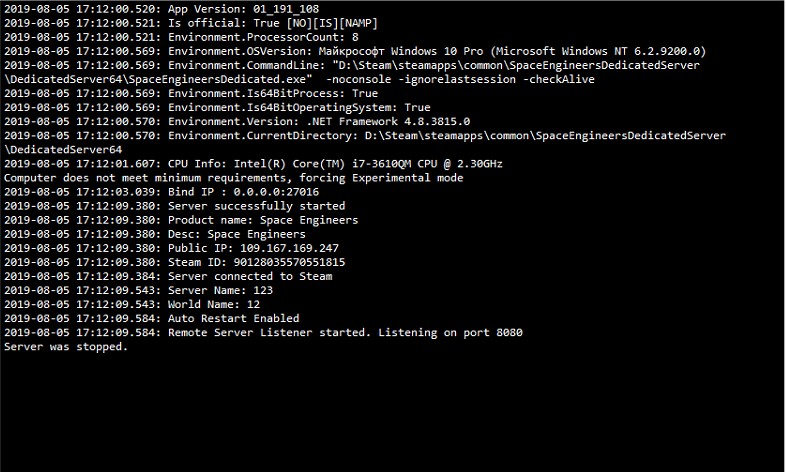Viewport: 786px width, 472px height.
Task: Click the CPU Info i7-3610QM line
Action: [253, 163]
